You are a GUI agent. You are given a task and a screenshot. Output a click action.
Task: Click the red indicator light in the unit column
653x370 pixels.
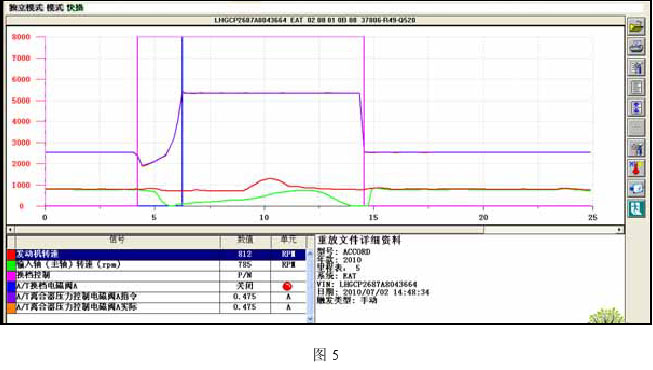click(x=287, y=286)
